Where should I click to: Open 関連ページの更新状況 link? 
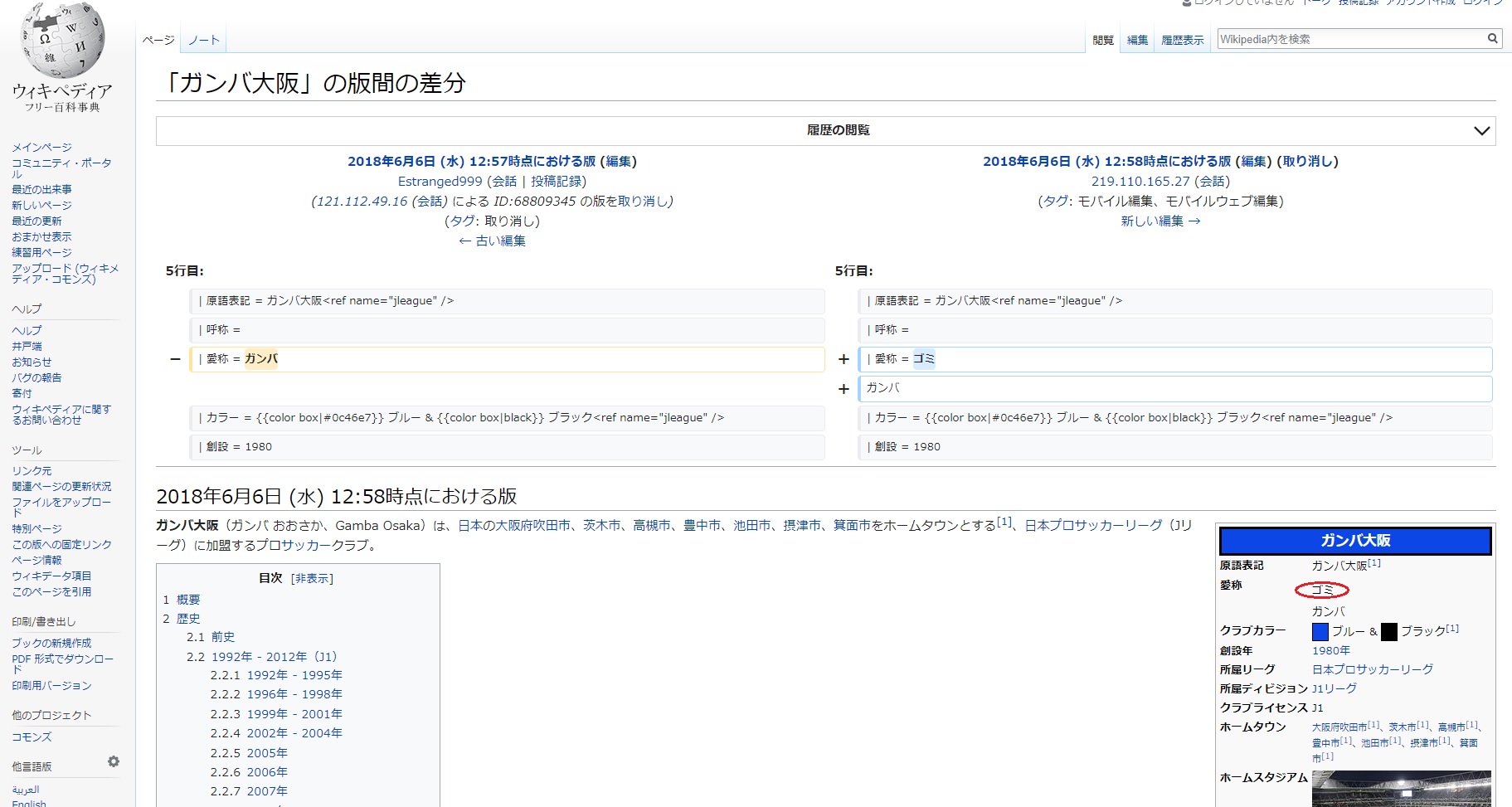tap(61, 486)
